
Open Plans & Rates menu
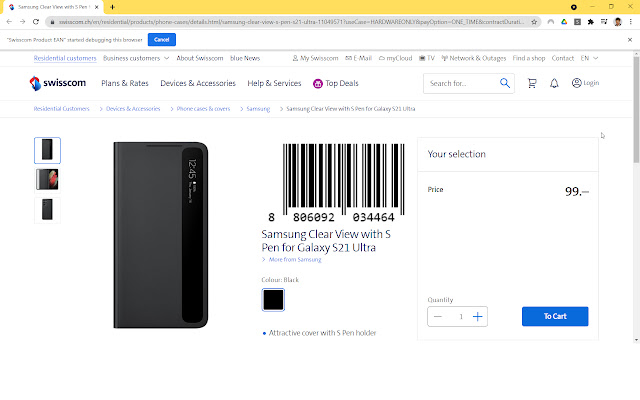coord(125,83)
